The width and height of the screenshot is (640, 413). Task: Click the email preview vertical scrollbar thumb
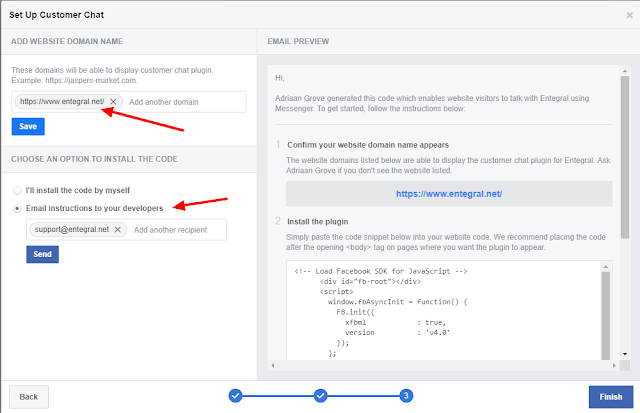[624, 157]
